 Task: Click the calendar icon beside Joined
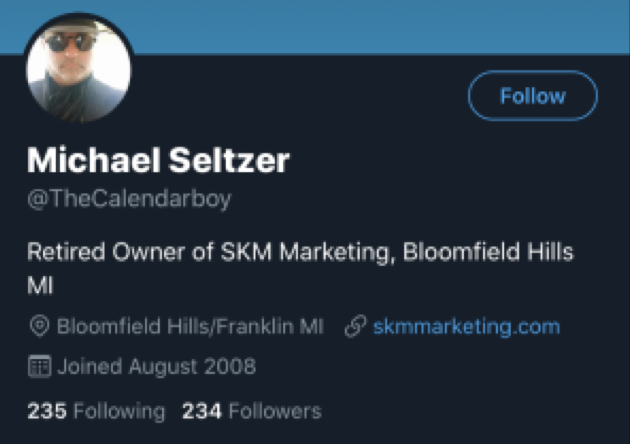tap(40, 367)
